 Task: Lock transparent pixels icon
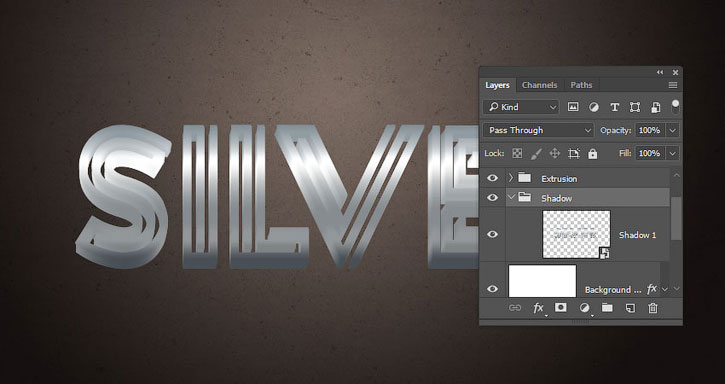(x=517, y=154)
